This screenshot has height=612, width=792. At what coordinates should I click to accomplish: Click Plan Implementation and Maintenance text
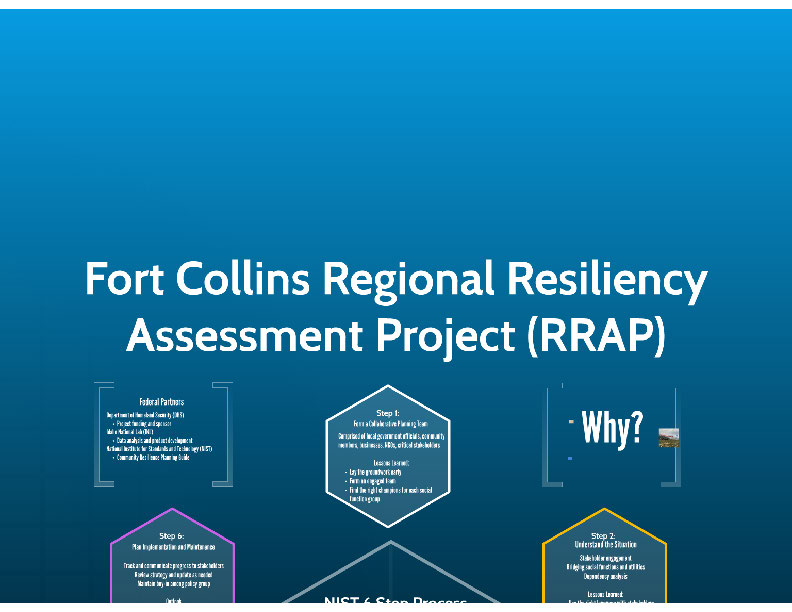pyautogui.click(x=172, y=548)
